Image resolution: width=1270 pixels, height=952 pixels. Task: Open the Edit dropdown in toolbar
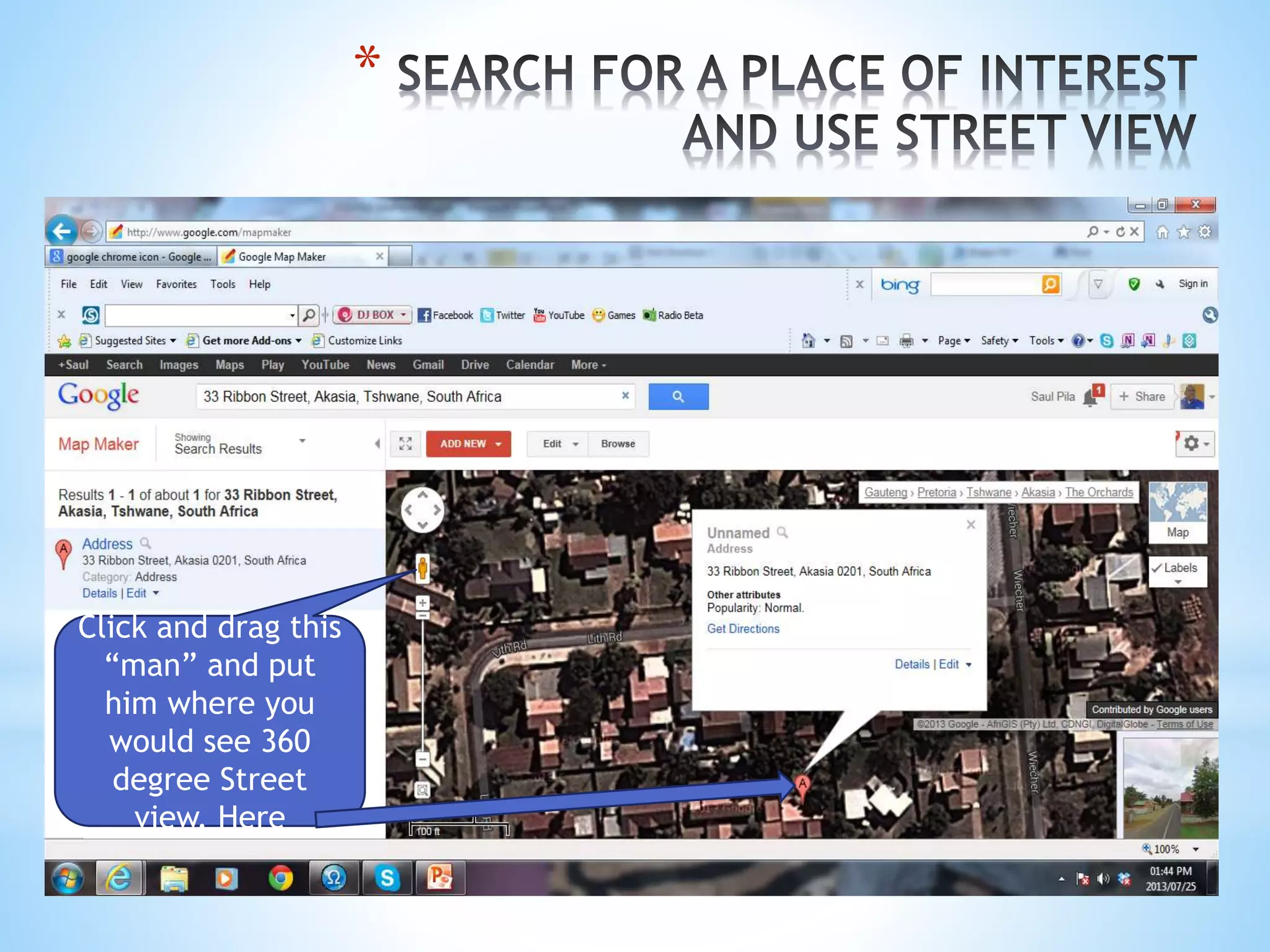(x=557, y=444)
